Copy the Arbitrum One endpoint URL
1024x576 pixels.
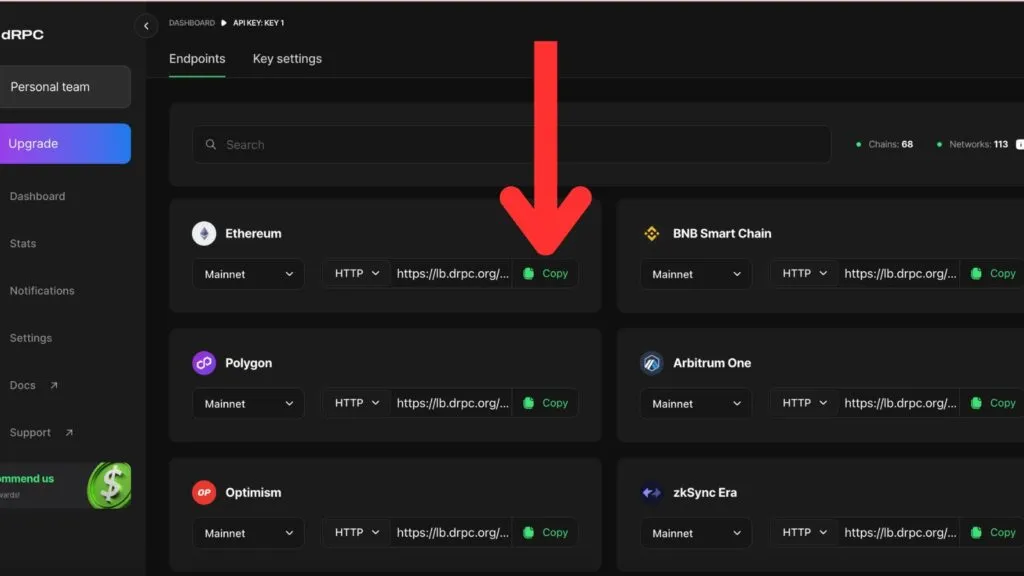pos(993,403)
